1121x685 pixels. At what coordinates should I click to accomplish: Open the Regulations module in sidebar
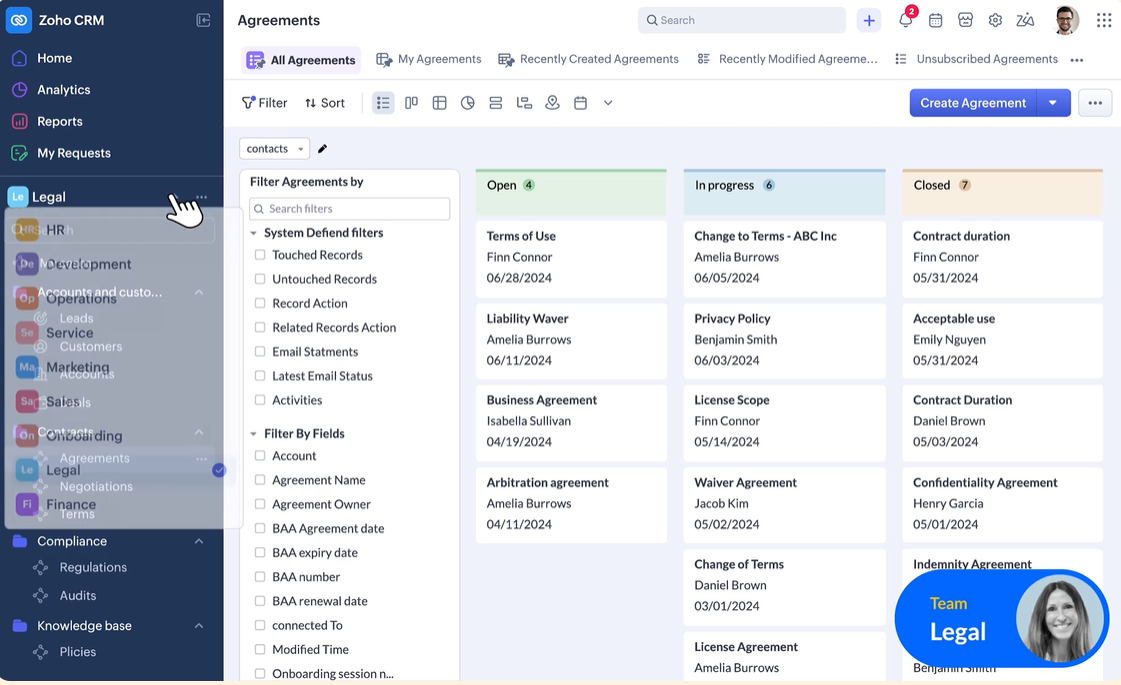pyautogui.click(x=93, y=567)
